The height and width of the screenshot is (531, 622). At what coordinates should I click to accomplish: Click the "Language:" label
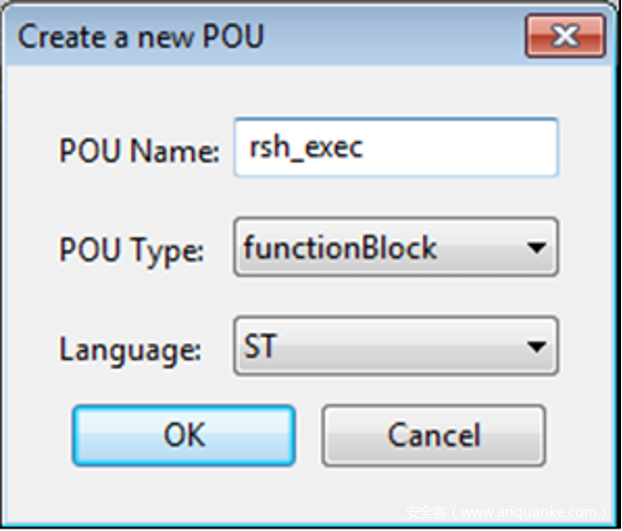pos(130,349)
